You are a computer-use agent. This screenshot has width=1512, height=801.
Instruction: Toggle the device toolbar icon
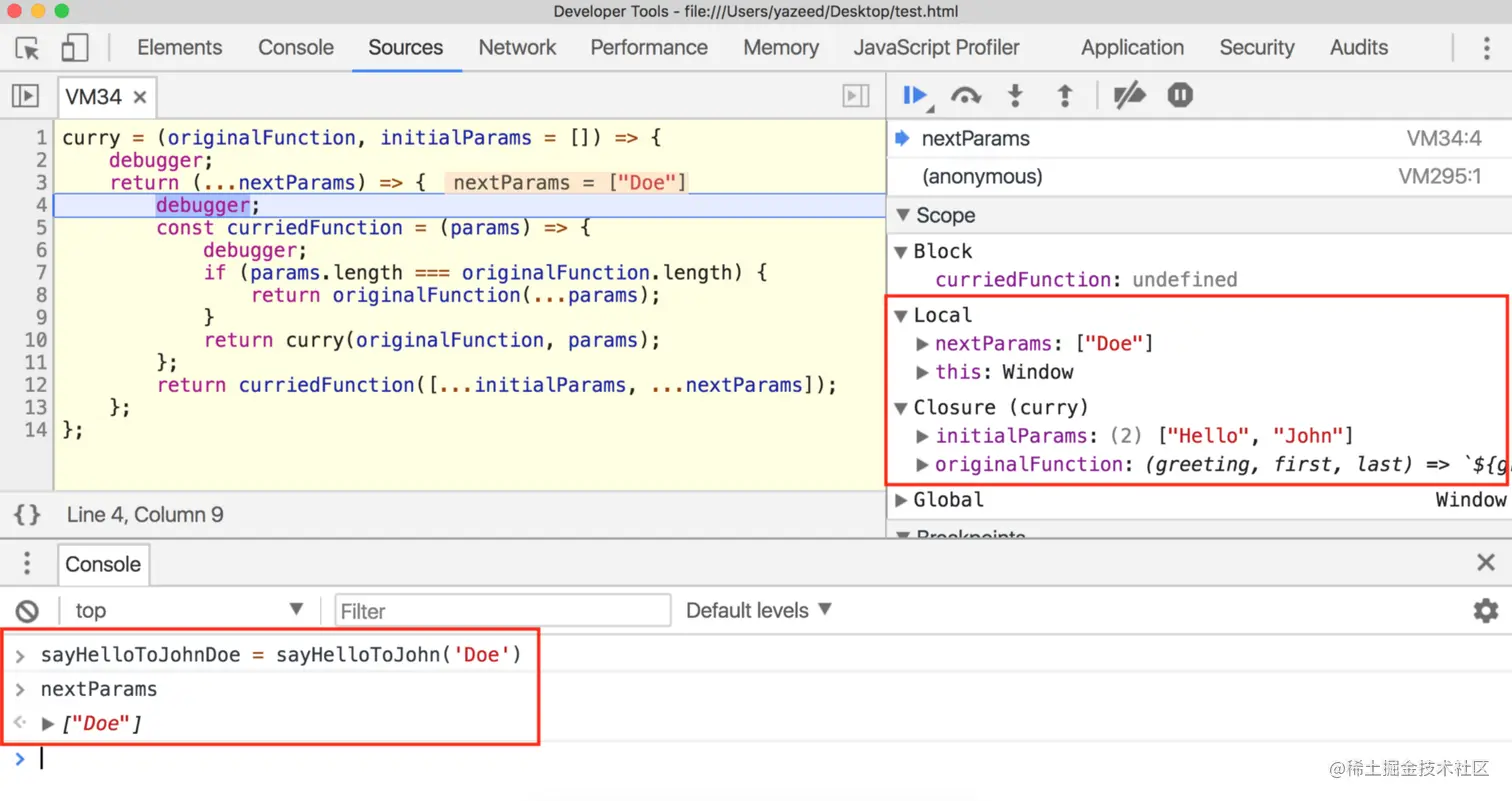click(75, 47)
